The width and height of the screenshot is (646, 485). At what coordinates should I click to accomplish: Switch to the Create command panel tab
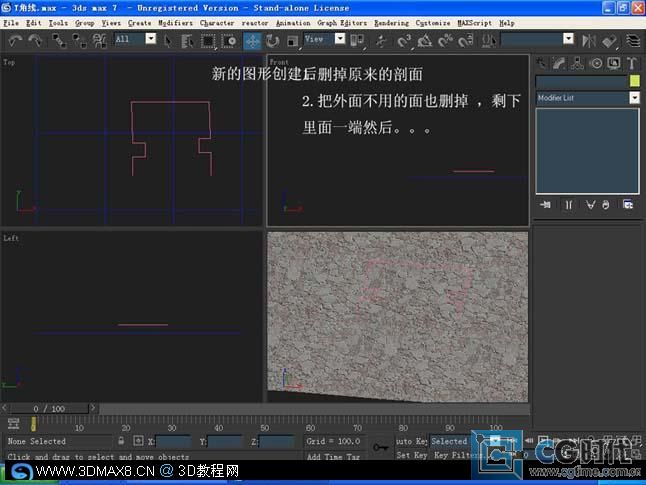541,63
